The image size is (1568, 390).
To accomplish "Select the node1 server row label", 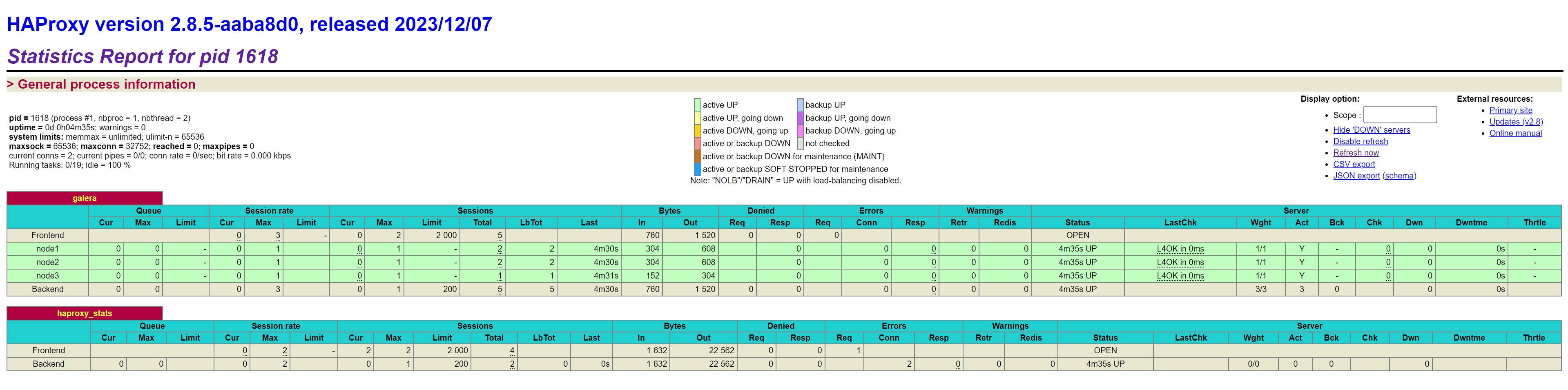I will [x=47, y=249].
